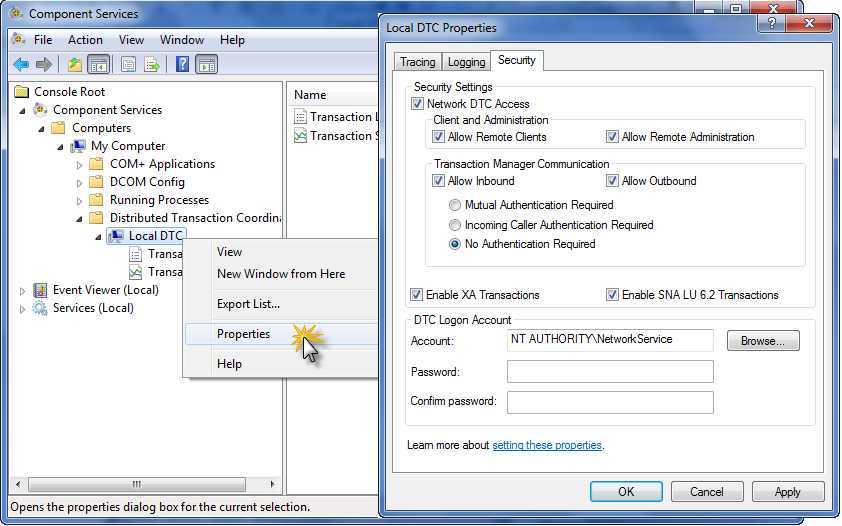Toggle Enable SNA LU 6.2 Transactions
Screen dimensions: 842x526
click(x=612, y=295)
